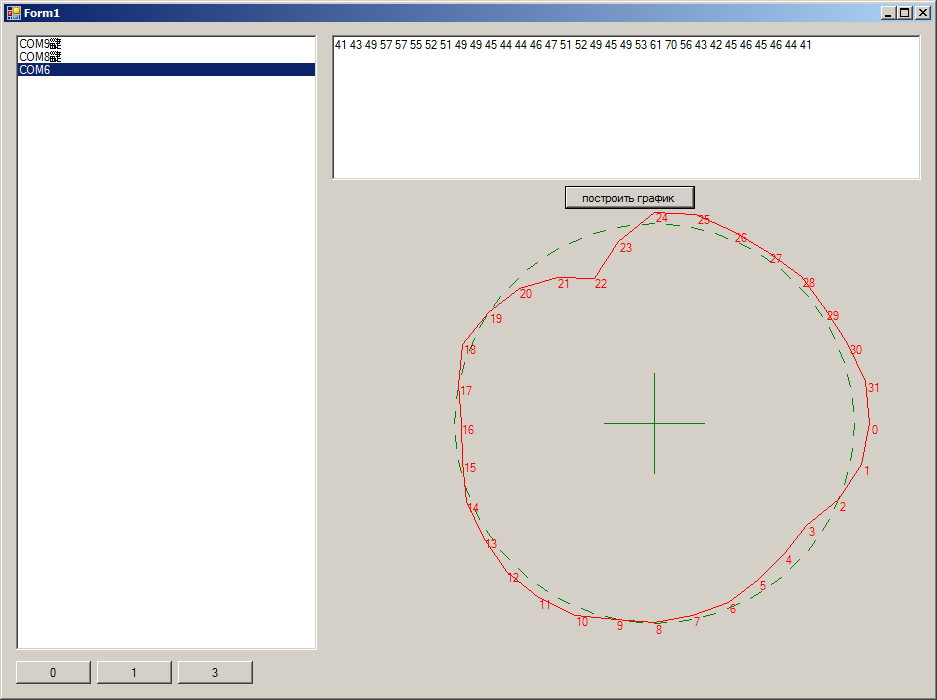Select the highlighted COM6 port entry
Viewport: 937px width, 700px height.
[x=166, y=69]
